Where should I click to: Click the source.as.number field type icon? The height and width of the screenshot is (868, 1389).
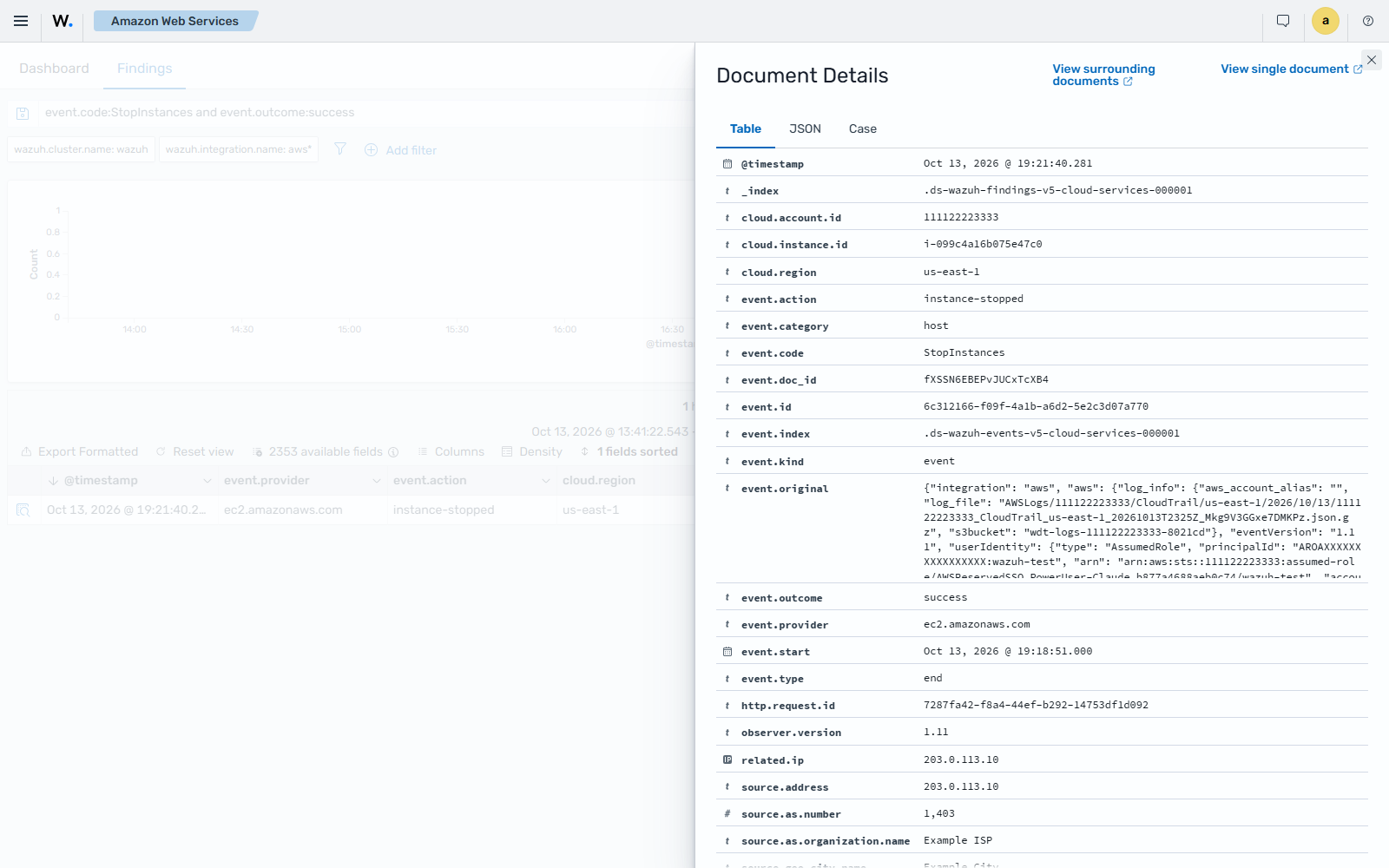click(x=727, y=813)
